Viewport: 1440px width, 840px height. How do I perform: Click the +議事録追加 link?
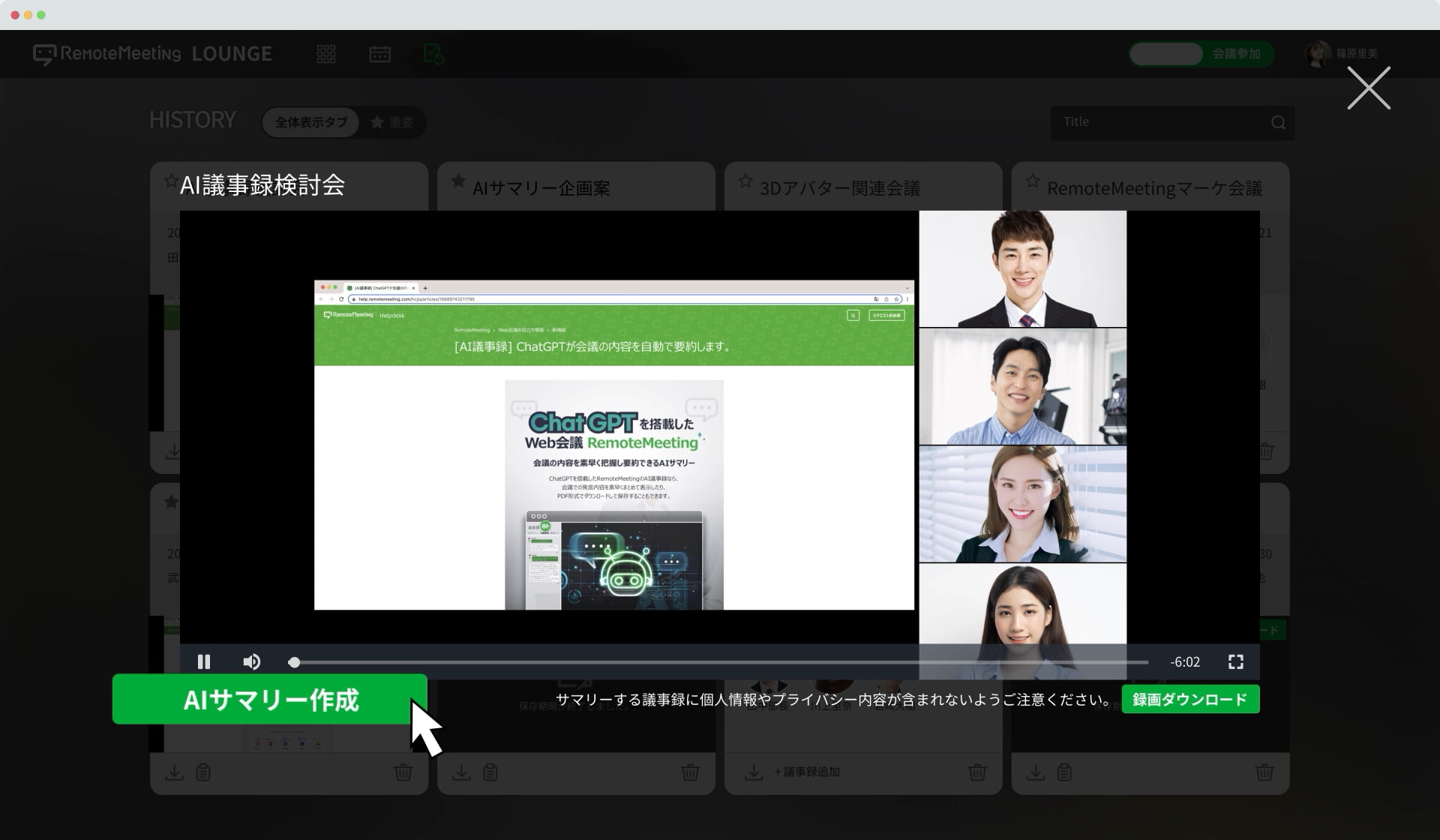coord(807,772)
